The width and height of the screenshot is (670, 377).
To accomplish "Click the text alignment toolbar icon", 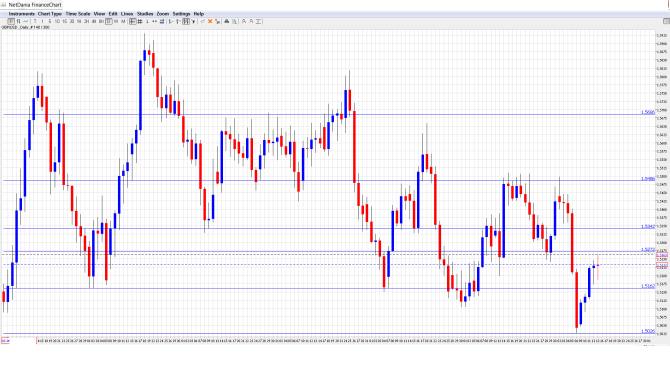I will coord(259,21).
